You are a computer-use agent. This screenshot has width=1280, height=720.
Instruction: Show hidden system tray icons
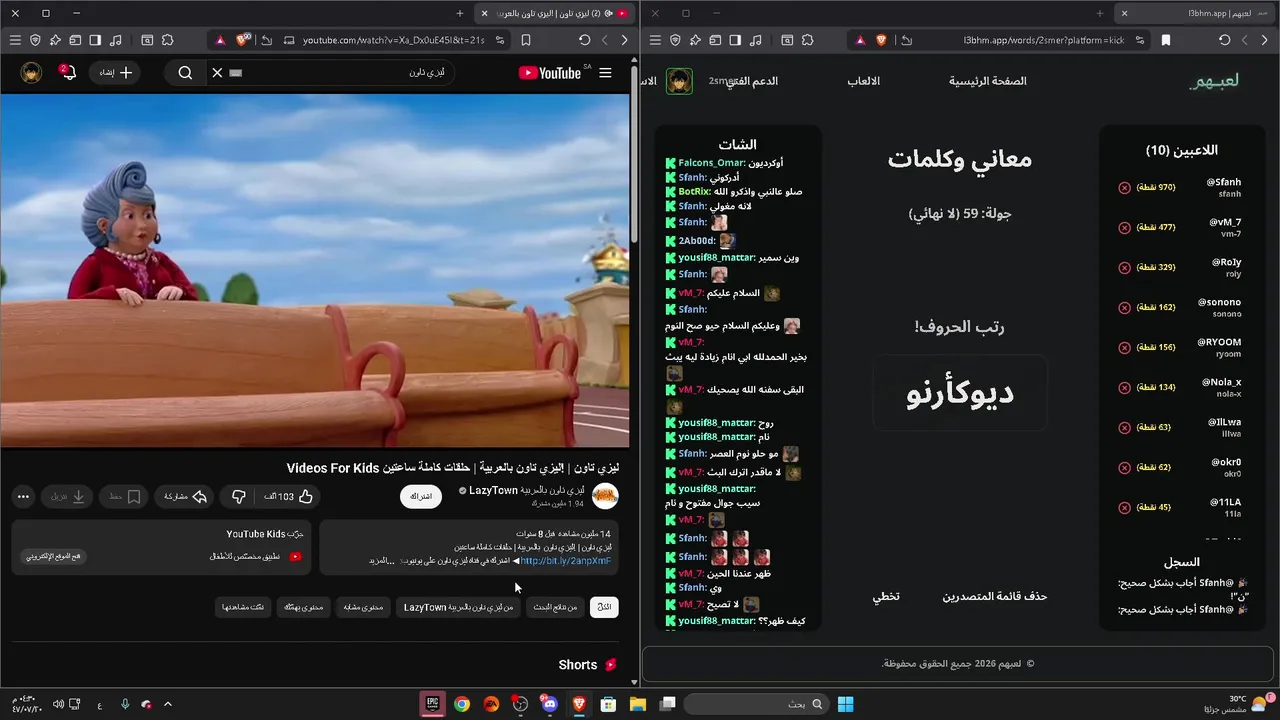pyautogui.click(x=168, y=704)
